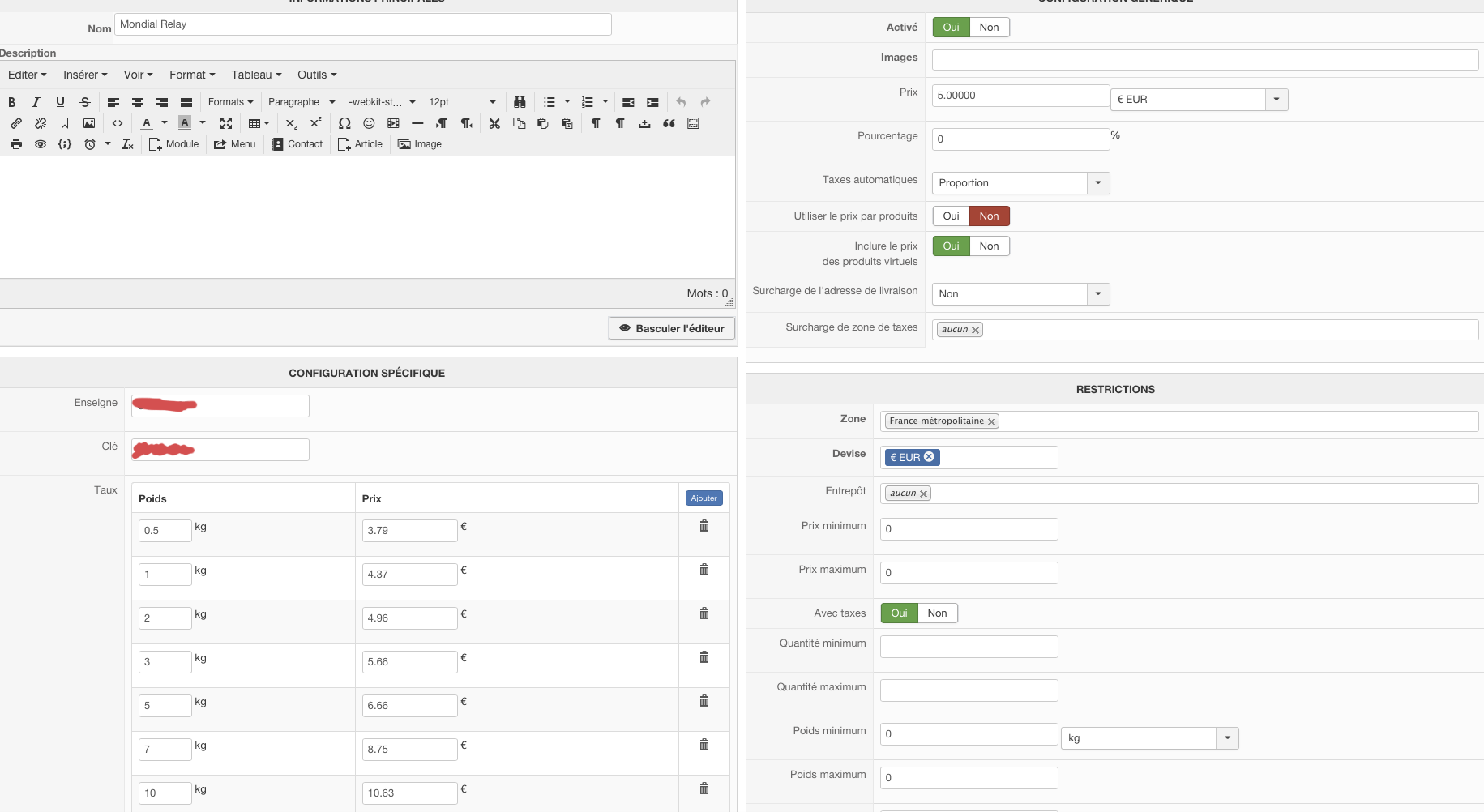Delete the 0.5 kg rate row
This screenshot has width=1484, height=812.
click(704, 526)
